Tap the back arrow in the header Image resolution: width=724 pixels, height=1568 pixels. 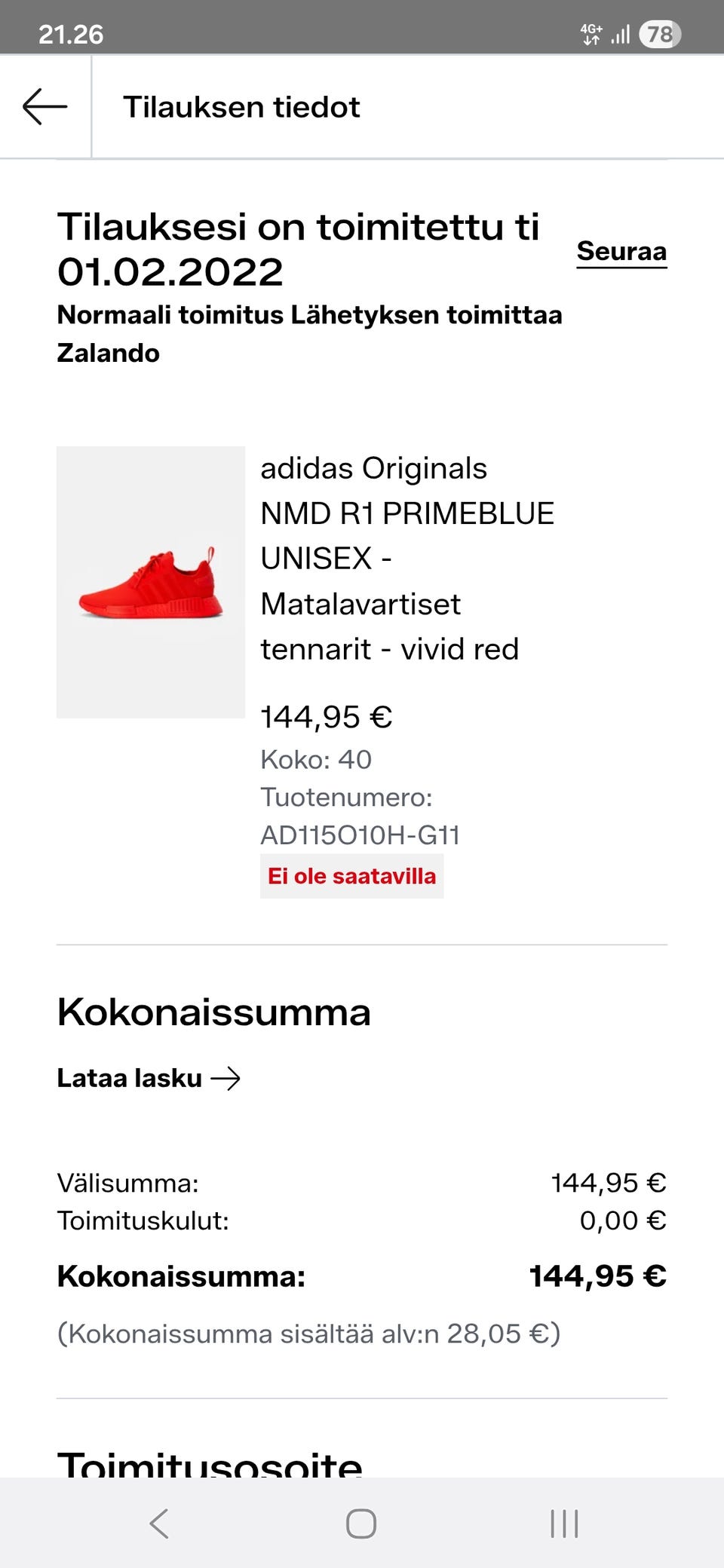click(45, 106)
